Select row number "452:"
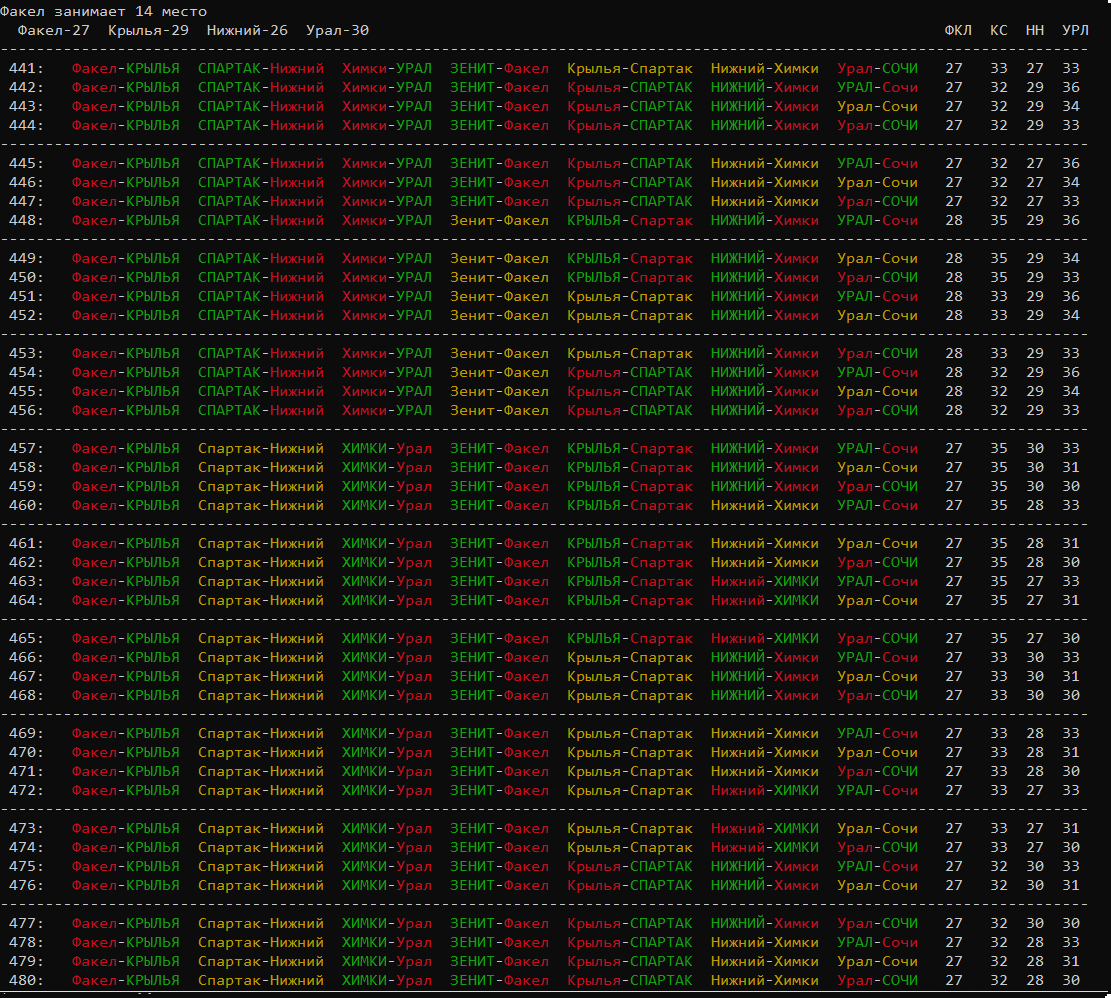Image resolution: width=1111 pixels, height=998 pixels. tap(26, 315)
